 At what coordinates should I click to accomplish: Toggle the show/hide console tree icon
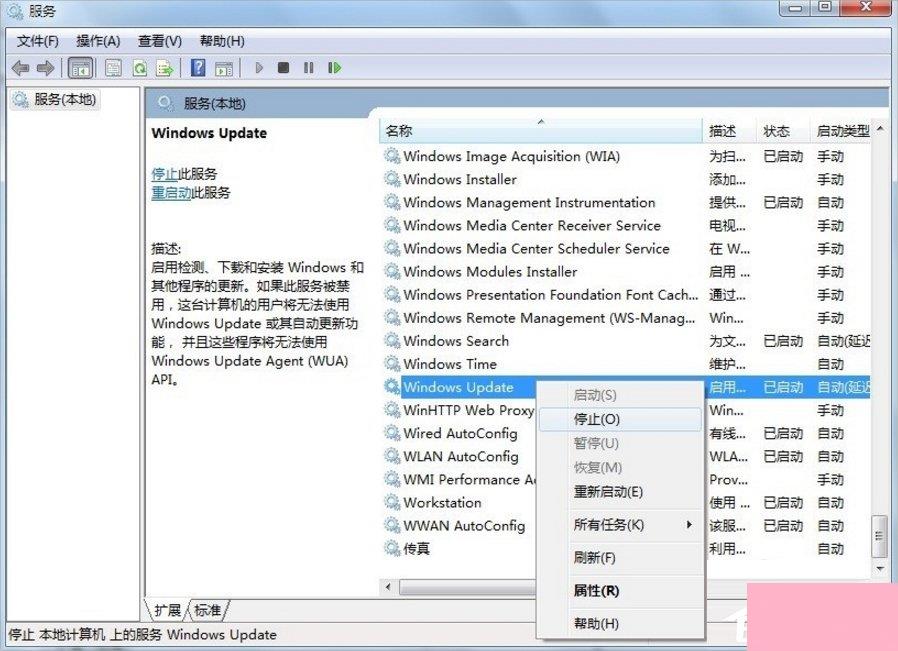click(x=80, y=68)
